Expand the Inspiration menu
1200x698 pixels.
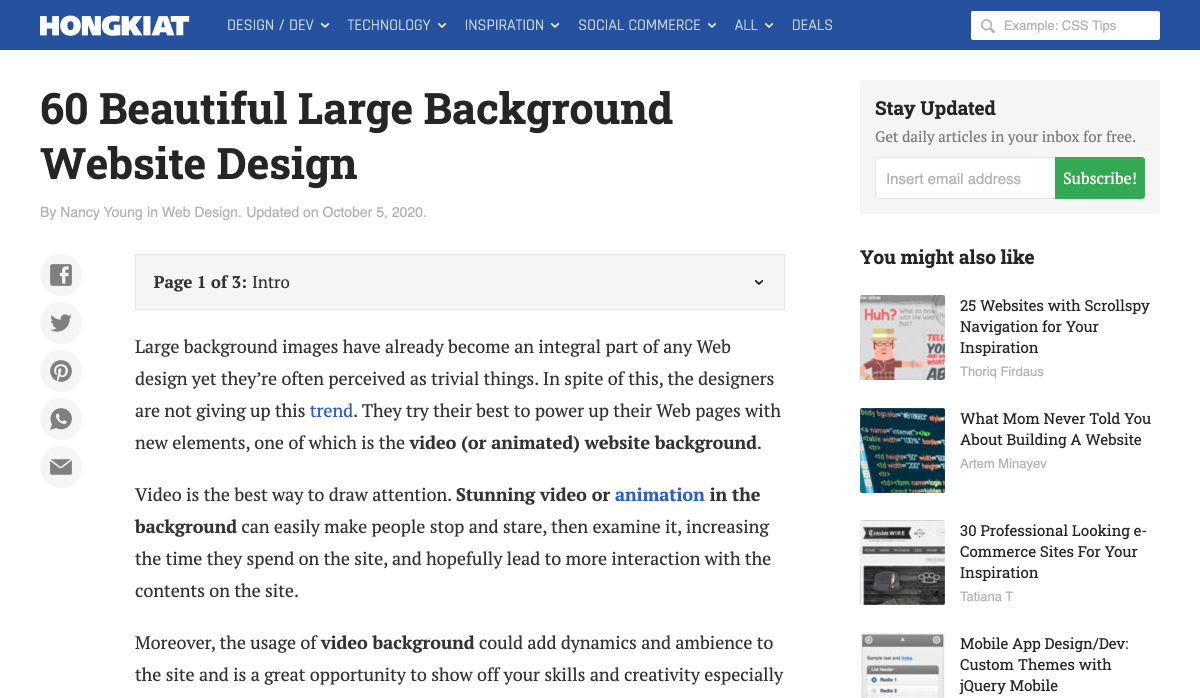[512, 25]
